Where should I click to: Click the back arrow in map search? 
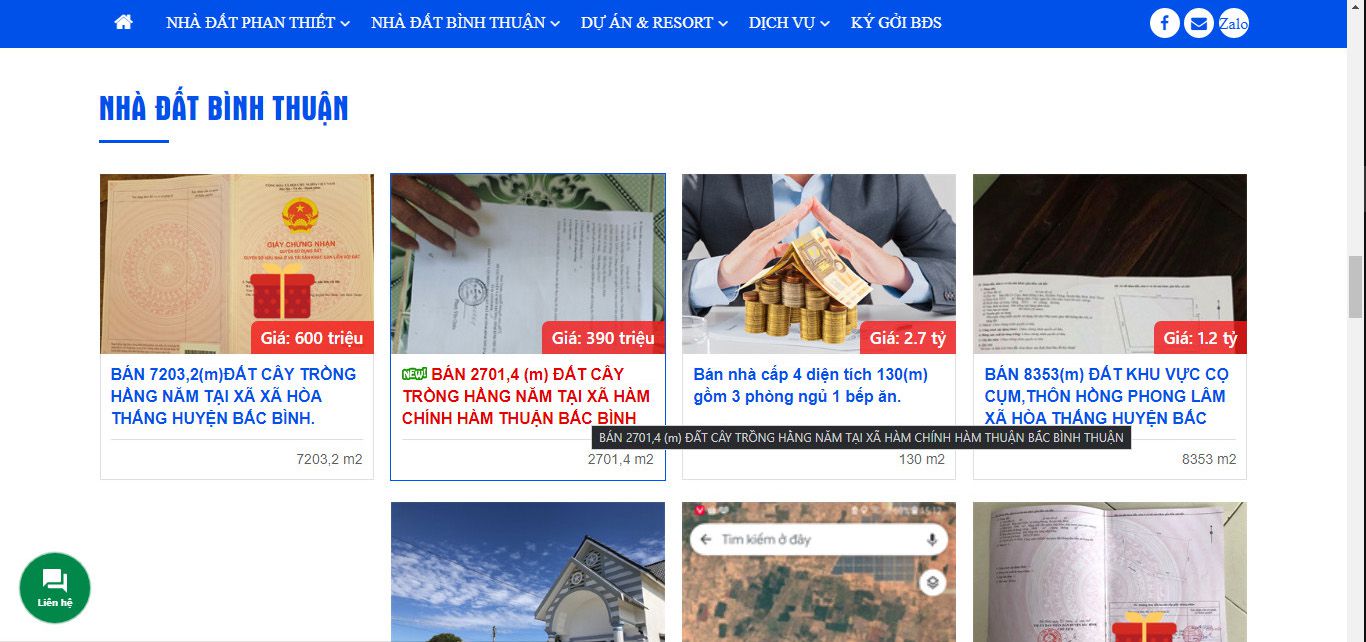click(x=706, y=539)
